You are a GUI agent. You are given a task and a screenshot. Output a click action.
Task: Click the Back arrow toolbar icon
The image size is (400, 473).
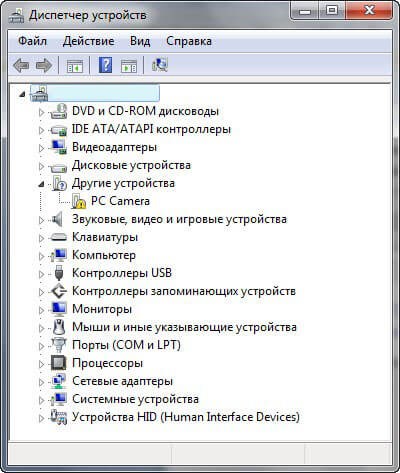(x=21, y=65)
